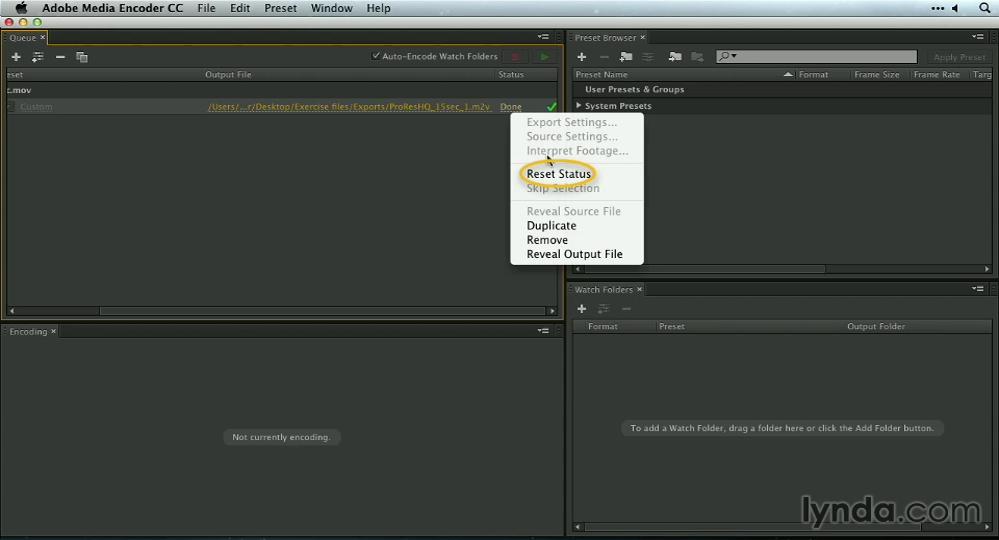Click the Preset Browser search field
Viewport: 999px width, 540px height.
pos(820,57)
